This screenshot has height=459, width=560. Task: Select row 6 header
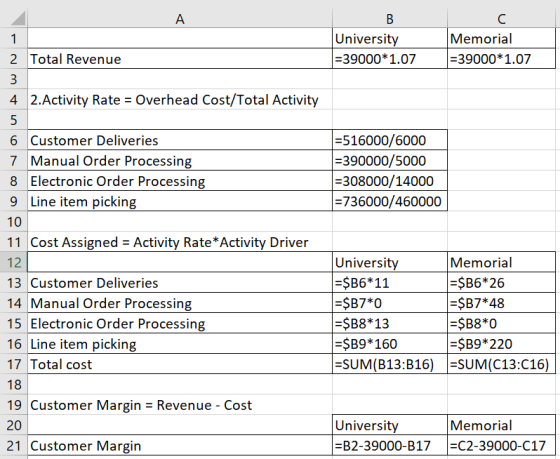coord(14,140)
